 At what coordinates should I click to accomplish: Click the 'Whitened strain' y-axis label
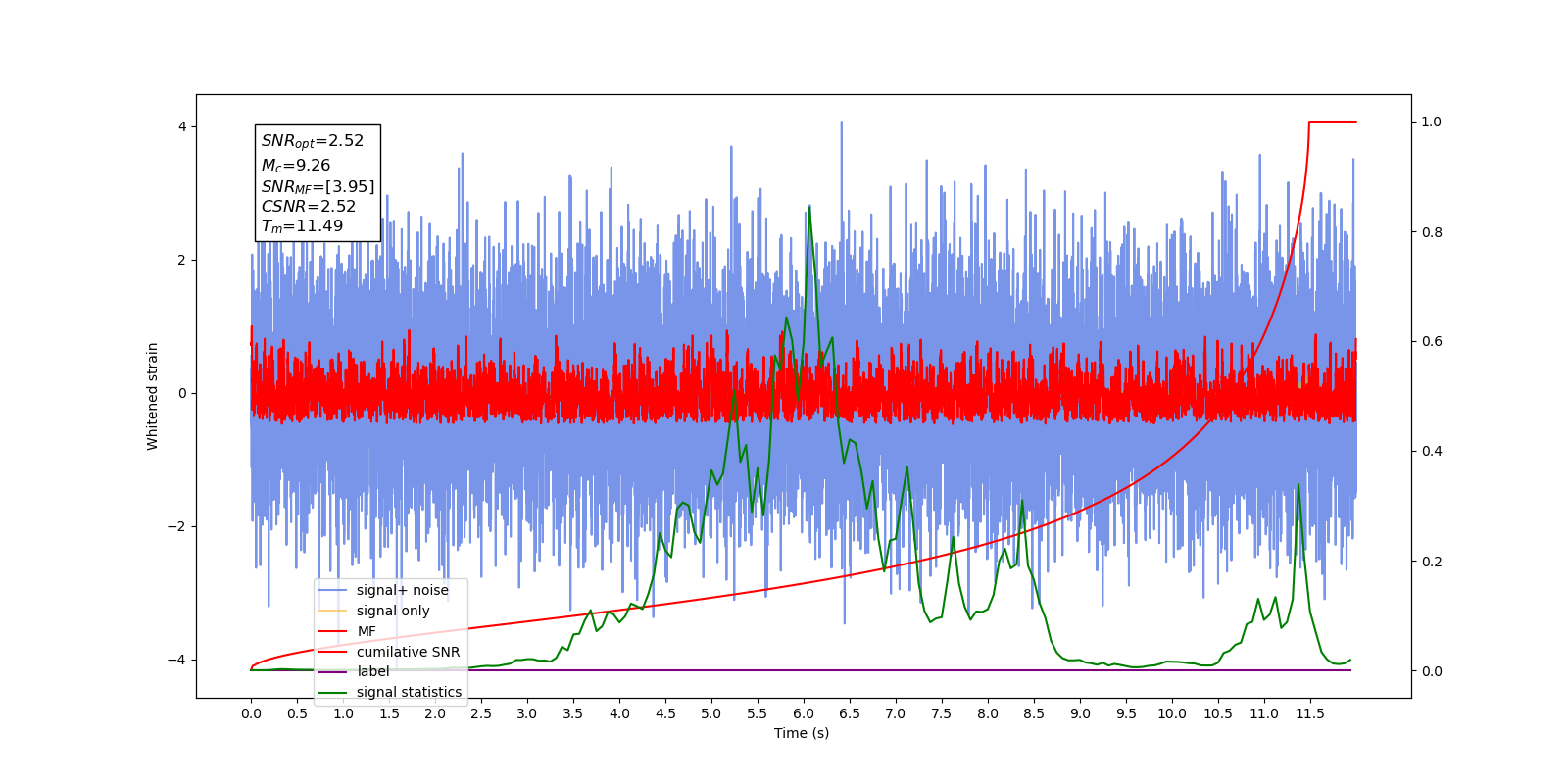[152, 396]
